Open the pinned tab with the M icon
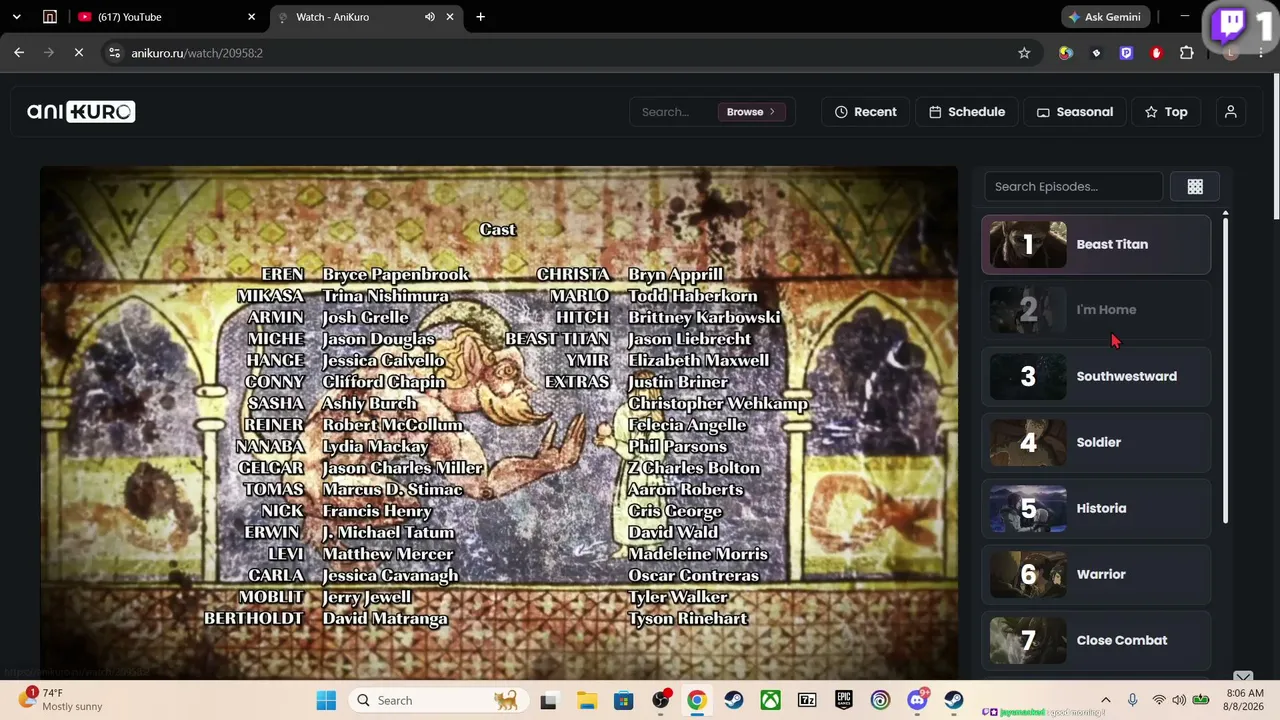Viewport: 1280px width, 720px height. coord(50,17)
